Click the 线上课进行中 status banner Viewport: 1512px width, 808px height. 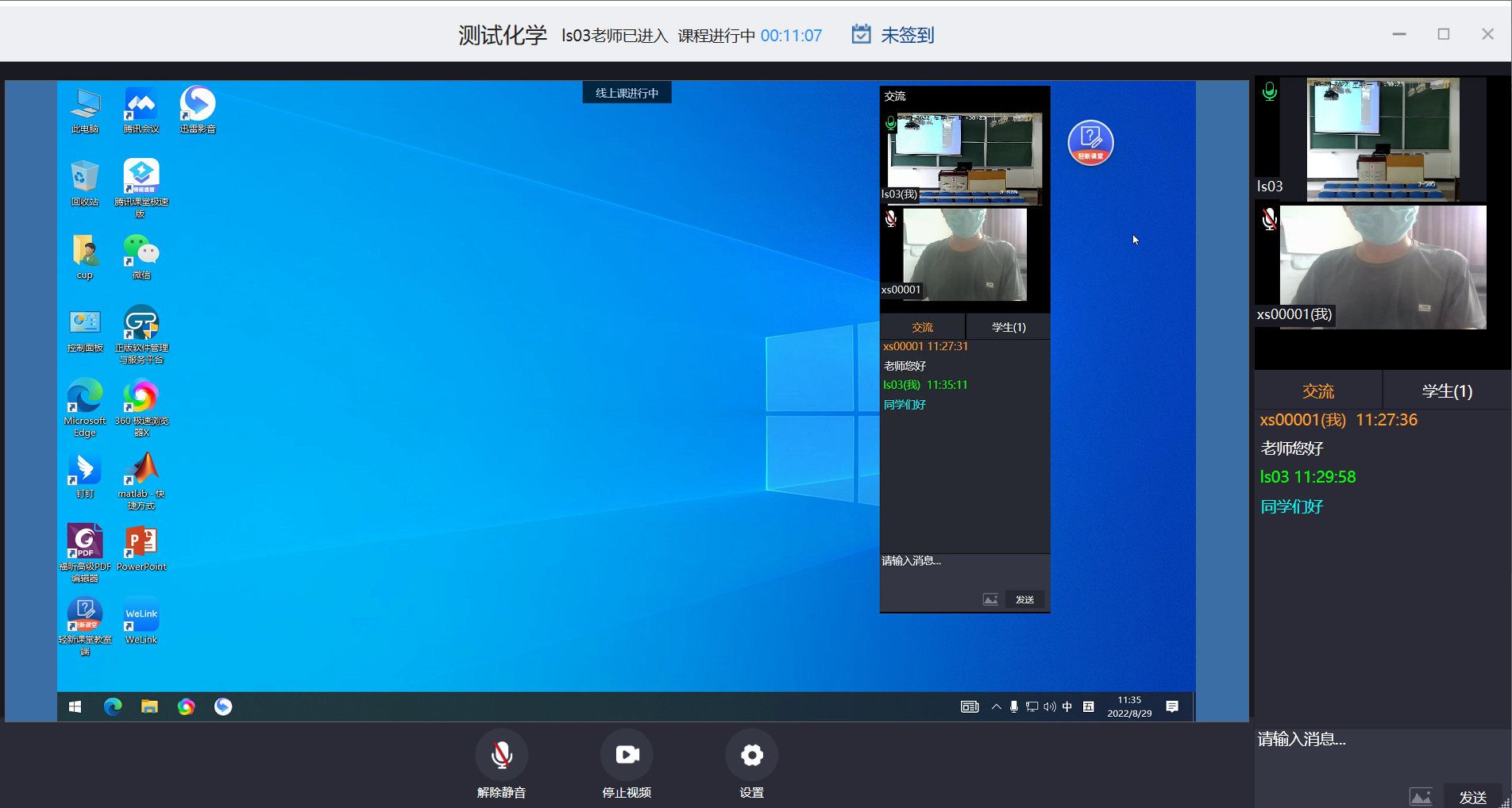point(627,93)
